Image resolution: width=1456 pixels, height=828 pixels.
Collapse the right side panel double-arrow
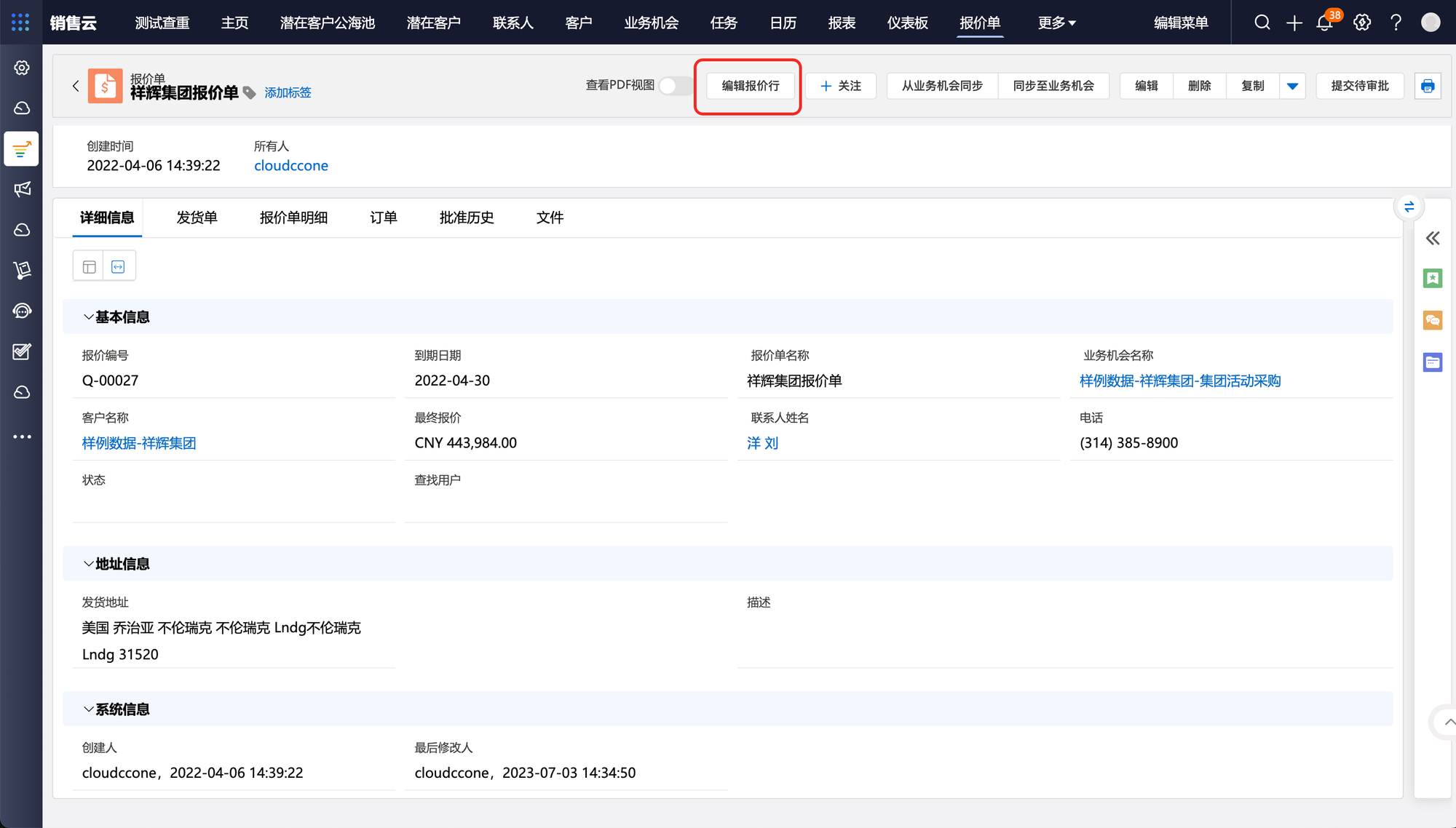[1432, 238]
